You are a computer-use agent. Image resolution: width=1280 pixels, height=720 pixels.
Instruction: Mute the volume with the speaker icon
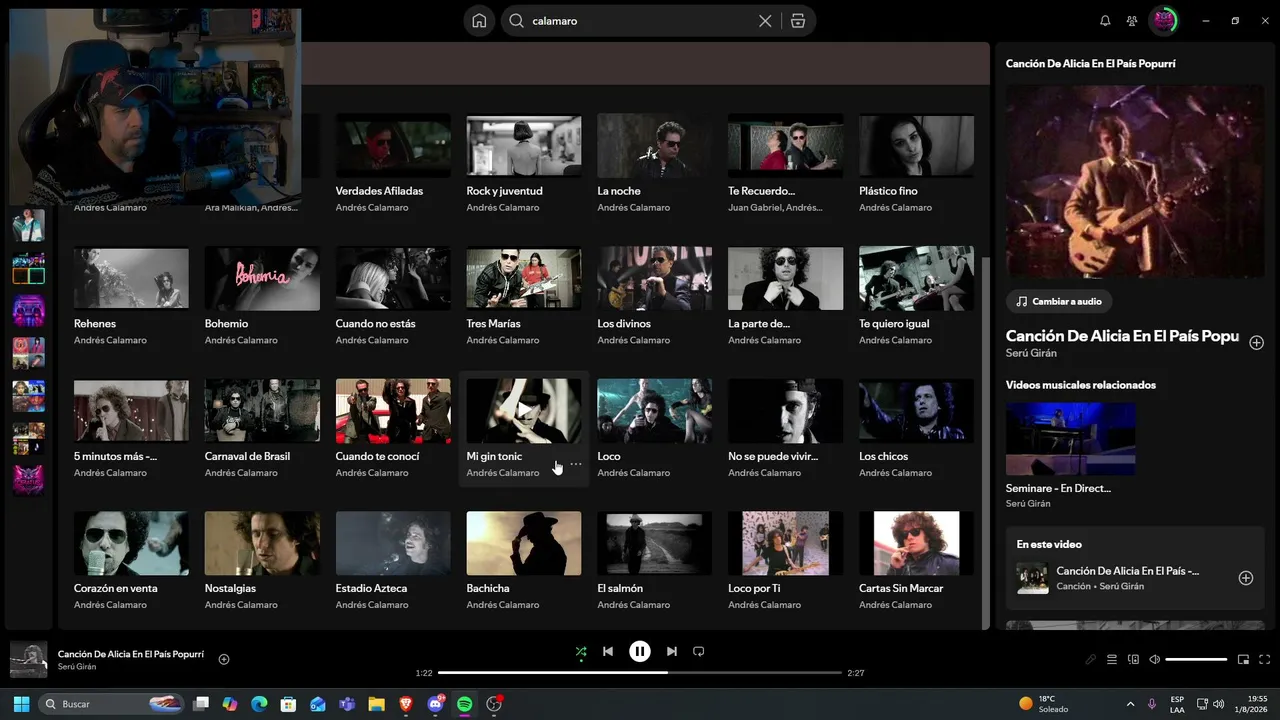click(x=1155, y=660)
